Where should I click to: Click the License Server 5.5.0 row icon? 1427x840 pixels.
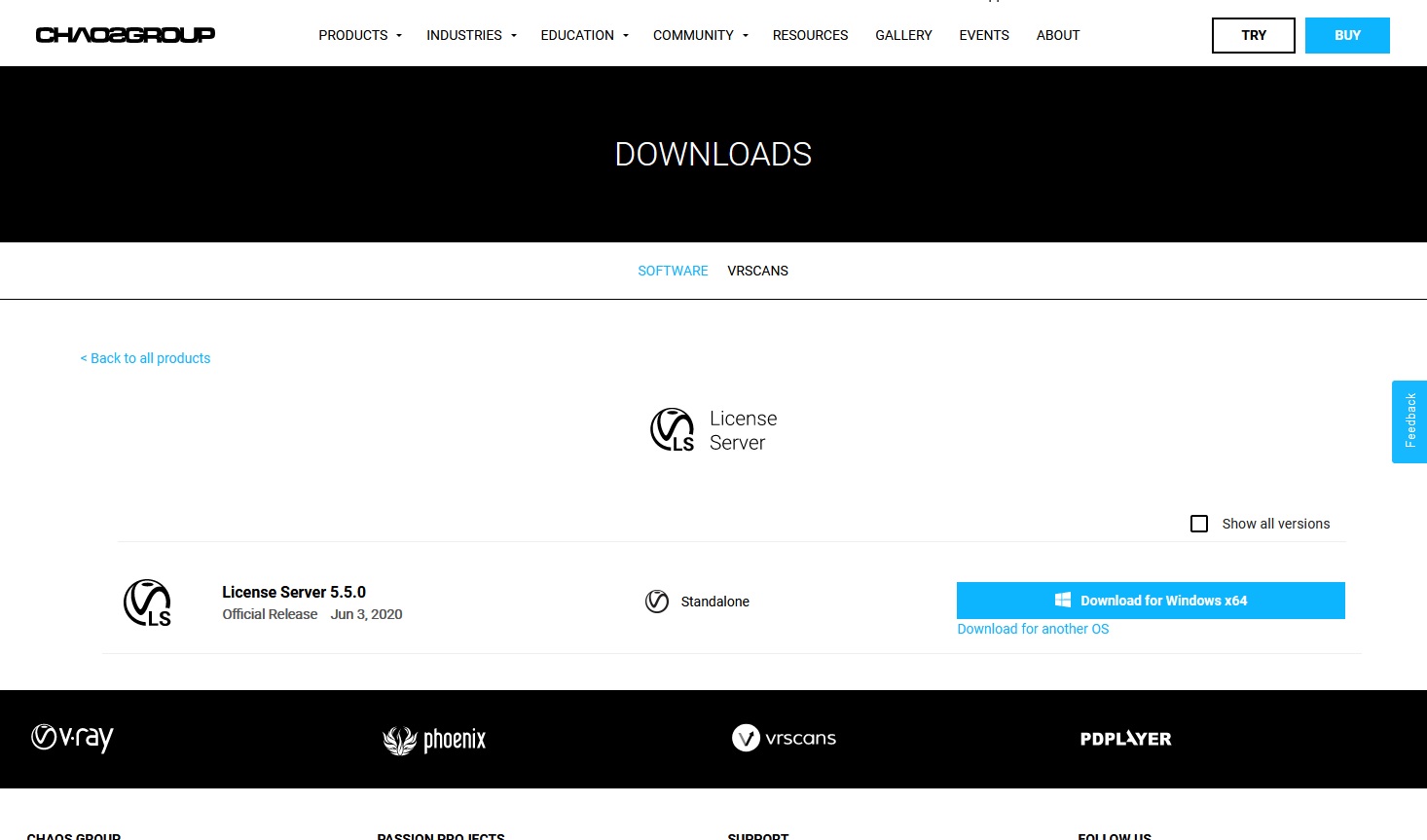point(148,603)
